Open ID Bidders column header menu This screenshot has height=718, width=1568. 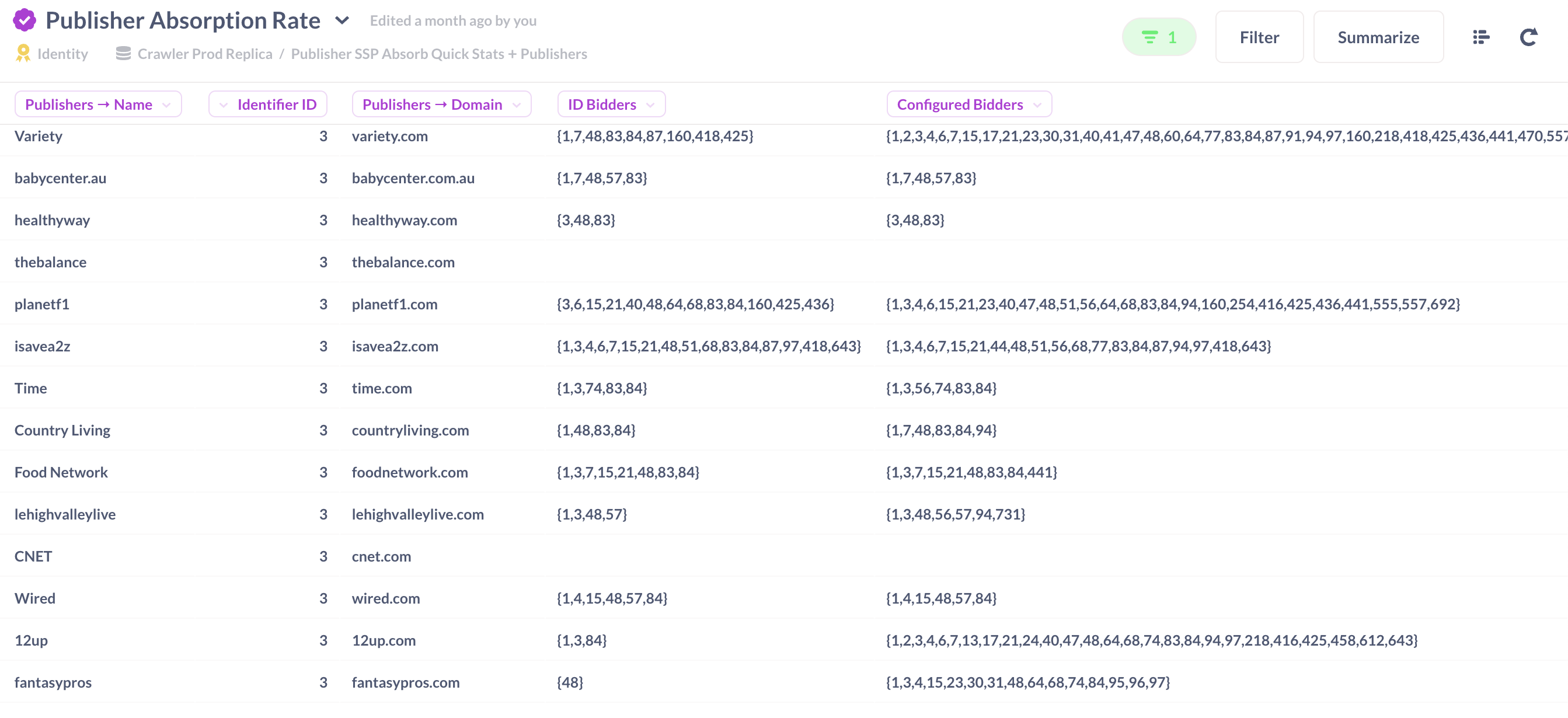coord(611,104)
